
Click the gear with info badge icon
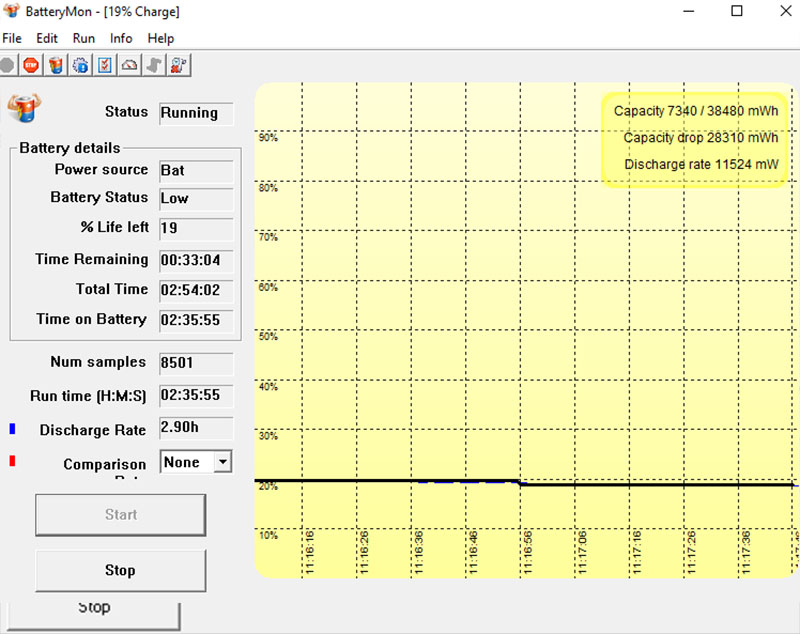80,65
